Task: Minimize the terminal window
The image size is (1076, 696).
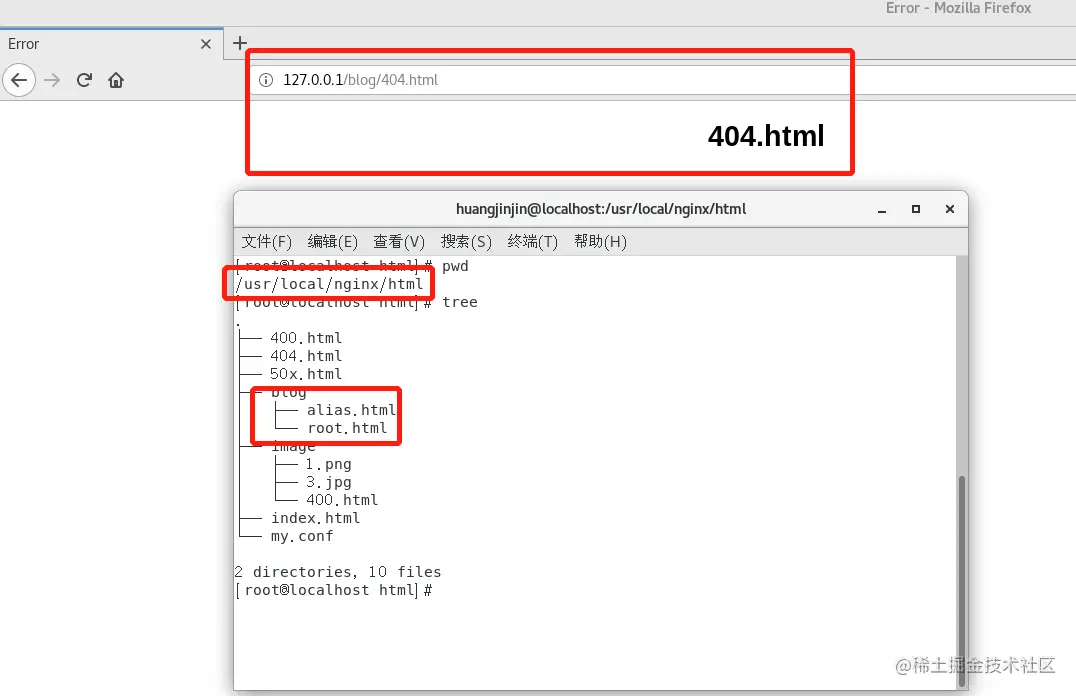Action: click(882, 209)
